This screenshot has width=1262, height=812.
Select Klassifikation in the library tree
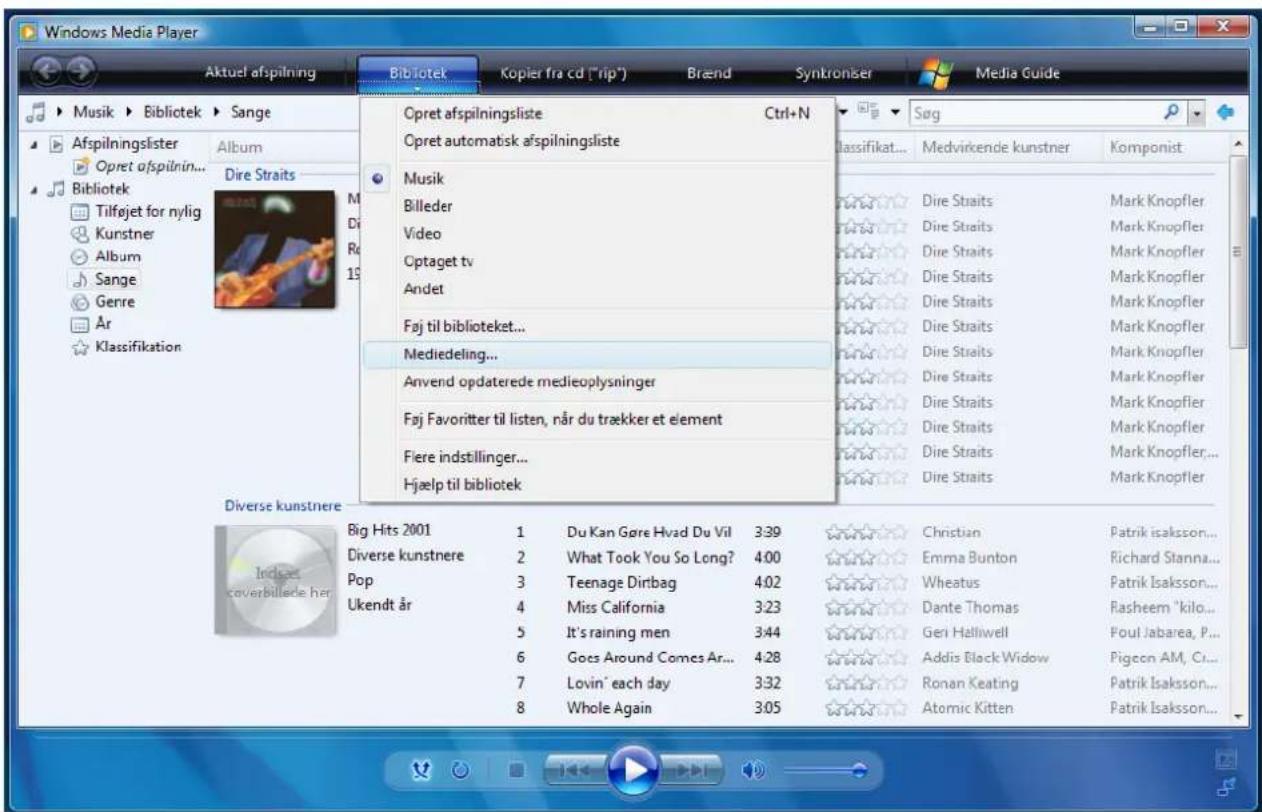click(128, 346)
